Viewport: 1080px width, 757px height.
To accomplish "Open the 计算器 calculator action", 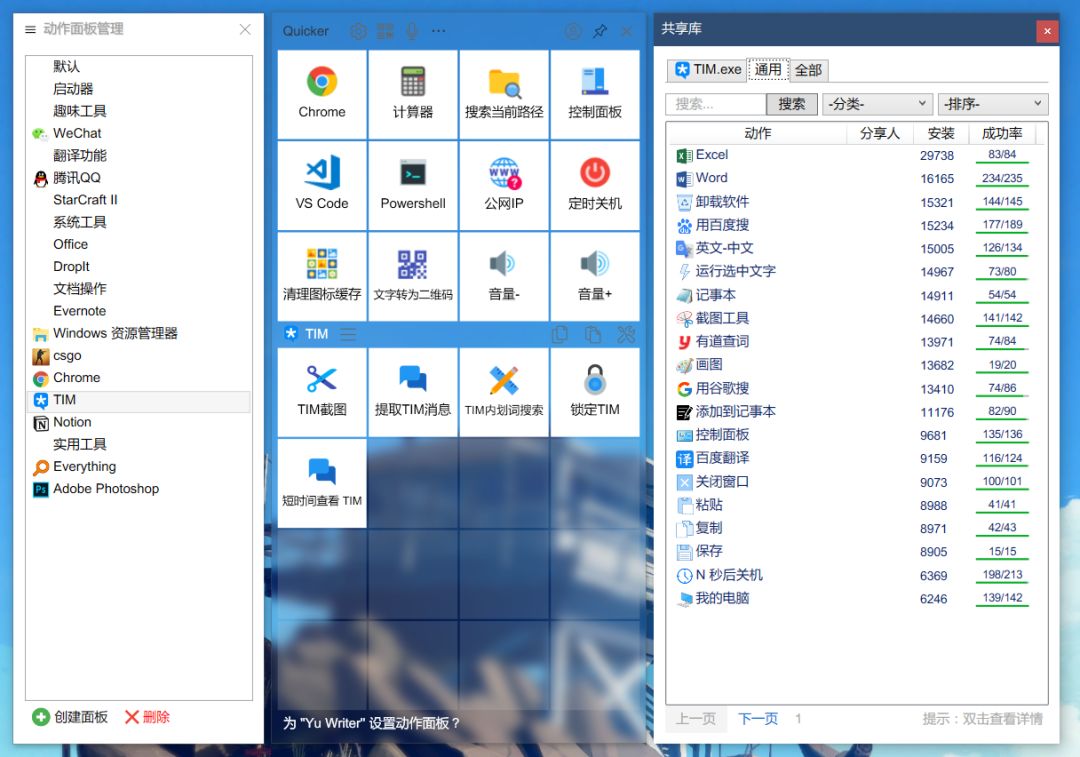I will 413,94.
